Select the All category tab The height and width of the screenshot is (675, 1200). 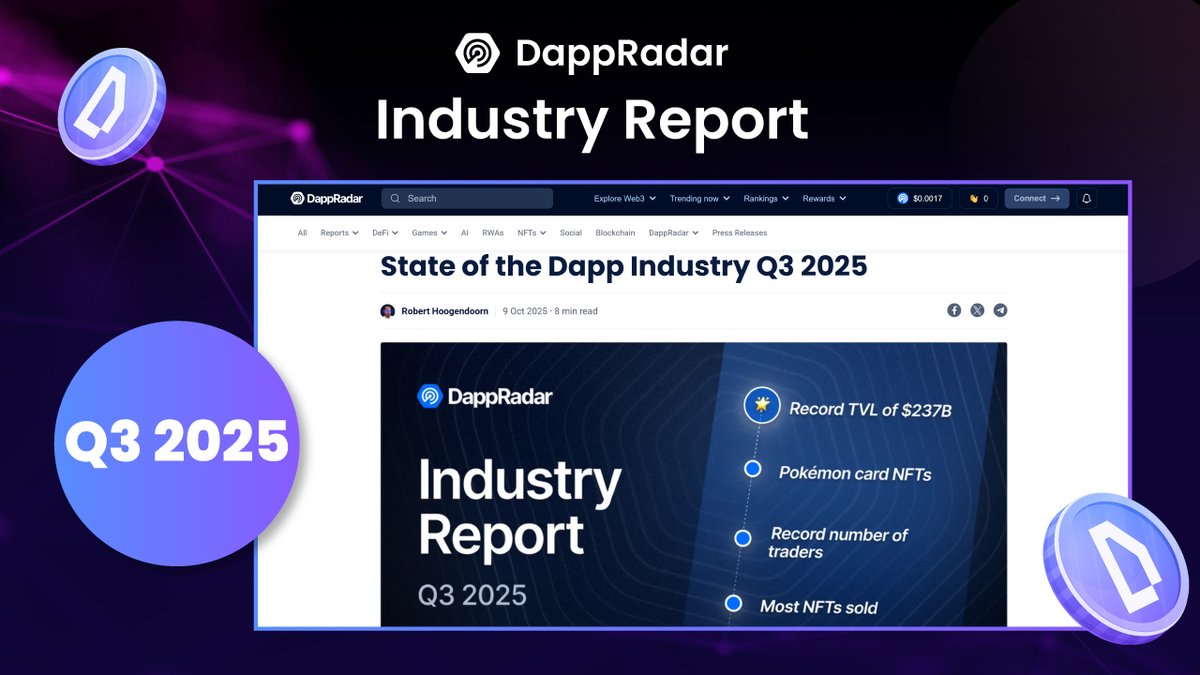click(302, 233)
